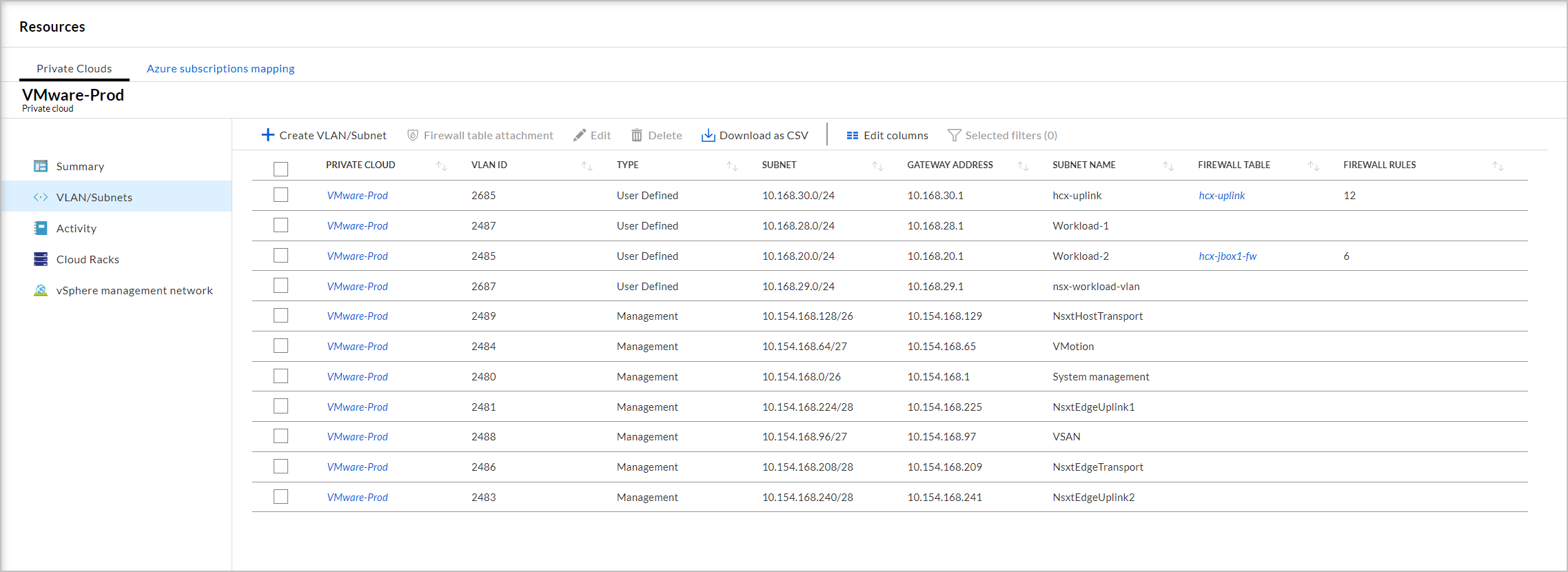Click the Activity sidebar icon
The image size is (1568, 572).
click(x=41, y=228)
